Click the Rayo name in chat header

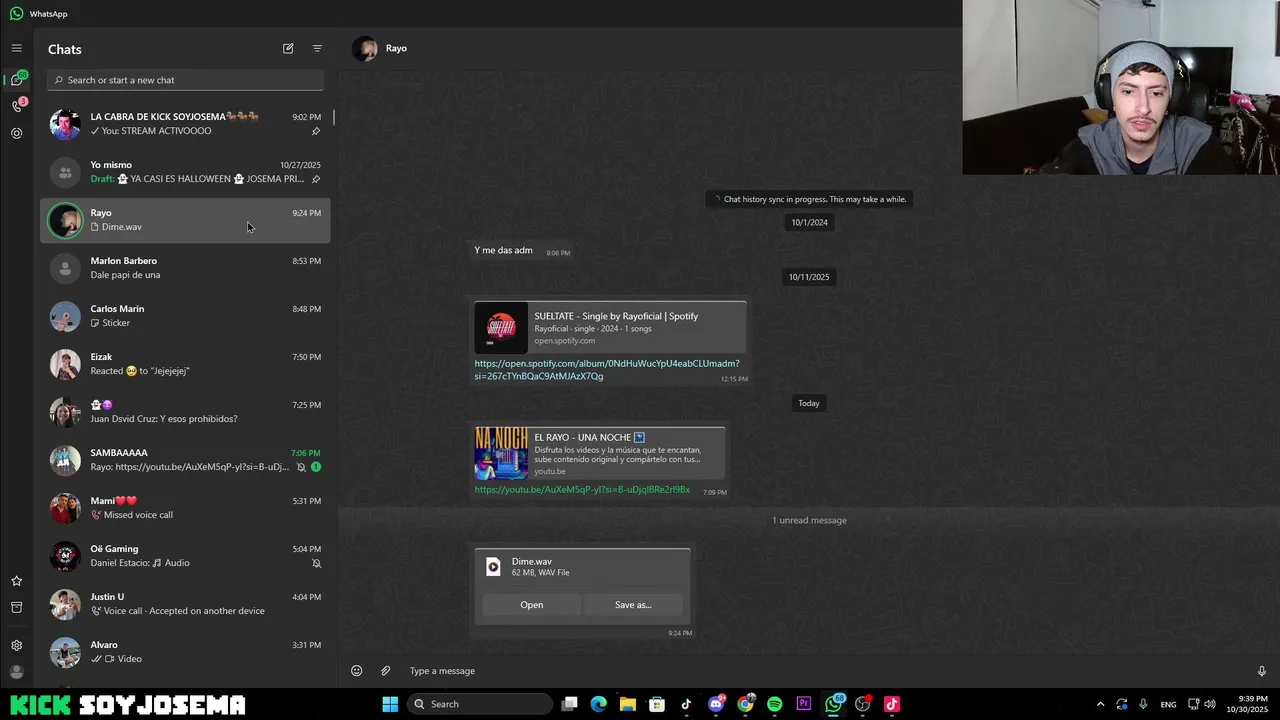click(396, 48)
